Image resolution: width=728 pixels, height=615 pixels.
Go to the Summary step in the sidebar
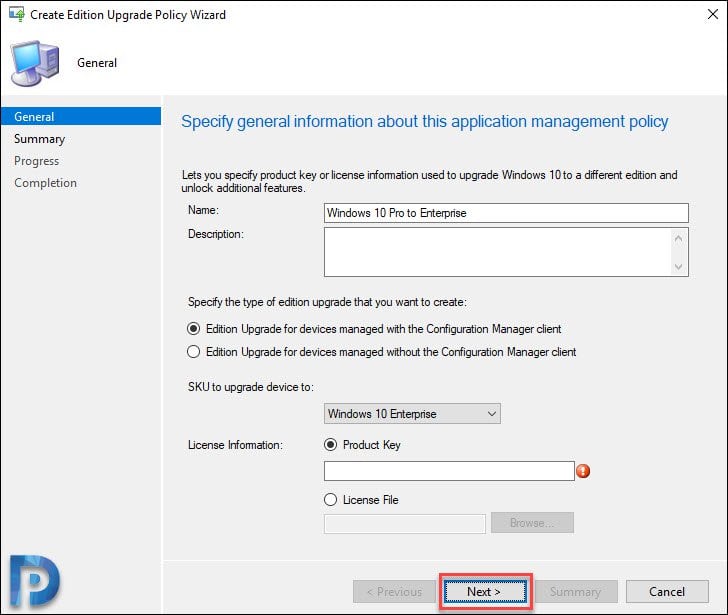pyautogui.click(x=39, y=139)
